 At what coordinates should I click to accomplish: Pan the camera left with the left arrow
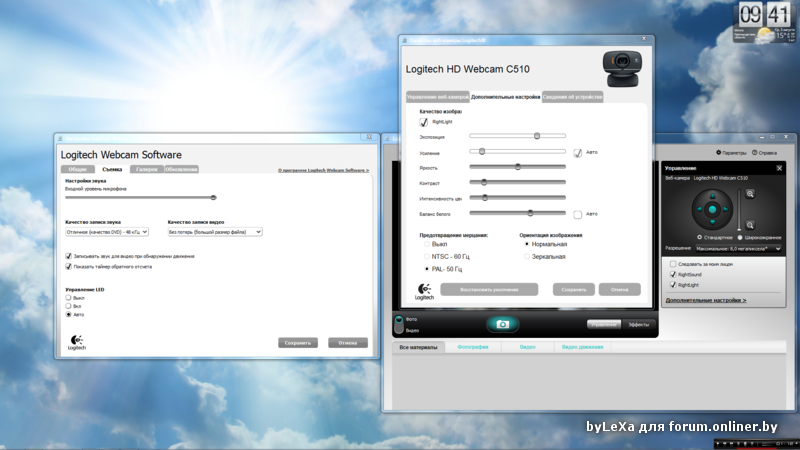[699, 209]
